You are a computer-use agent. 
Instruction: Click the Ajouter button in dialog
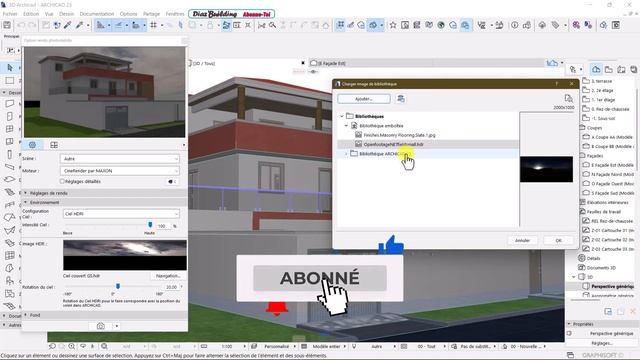tap(364, 99)
